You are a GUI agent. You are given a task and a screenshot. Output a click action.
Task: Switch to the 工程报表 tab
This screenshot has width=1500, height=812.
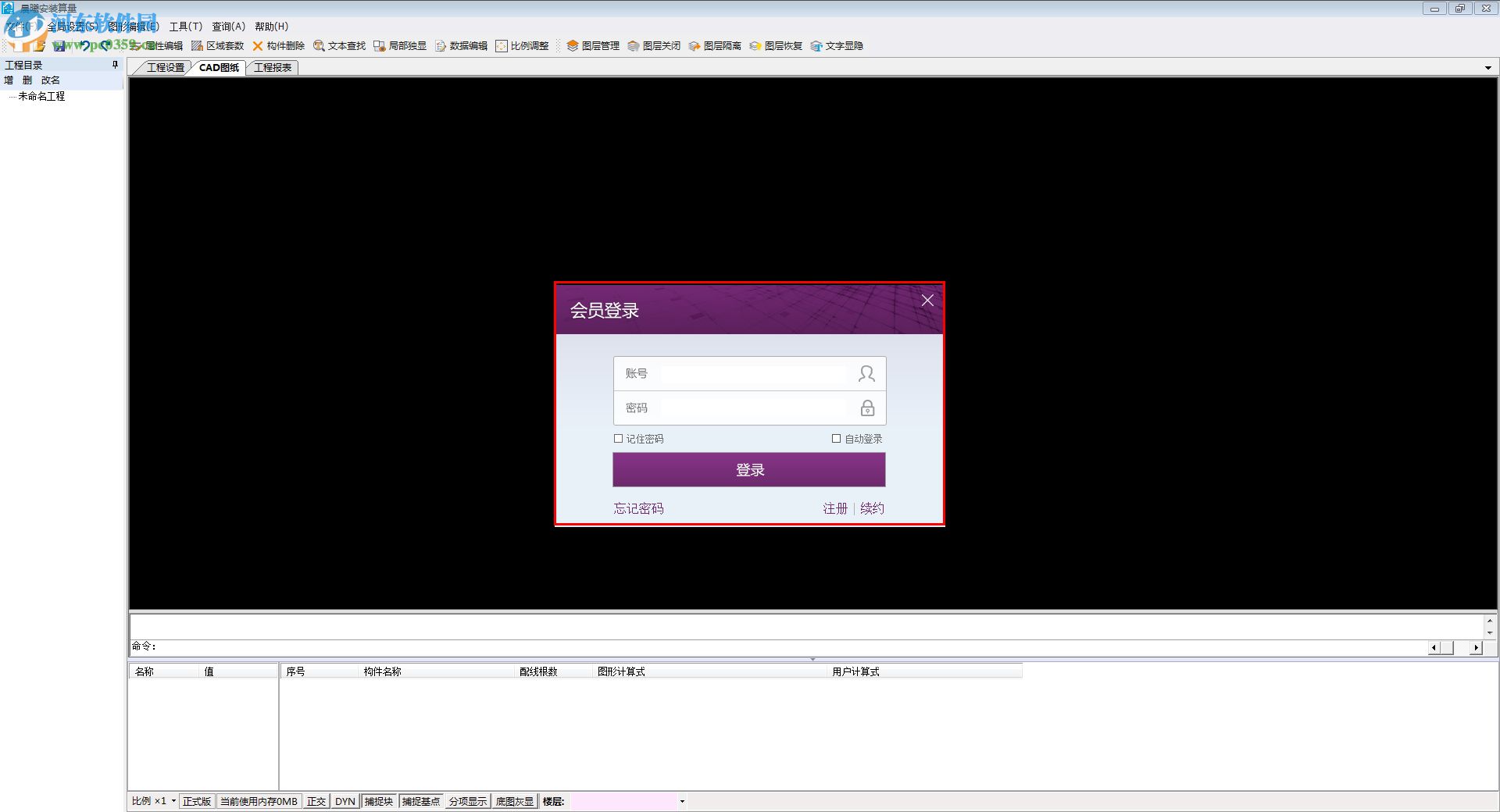click(x=273, y=68)
